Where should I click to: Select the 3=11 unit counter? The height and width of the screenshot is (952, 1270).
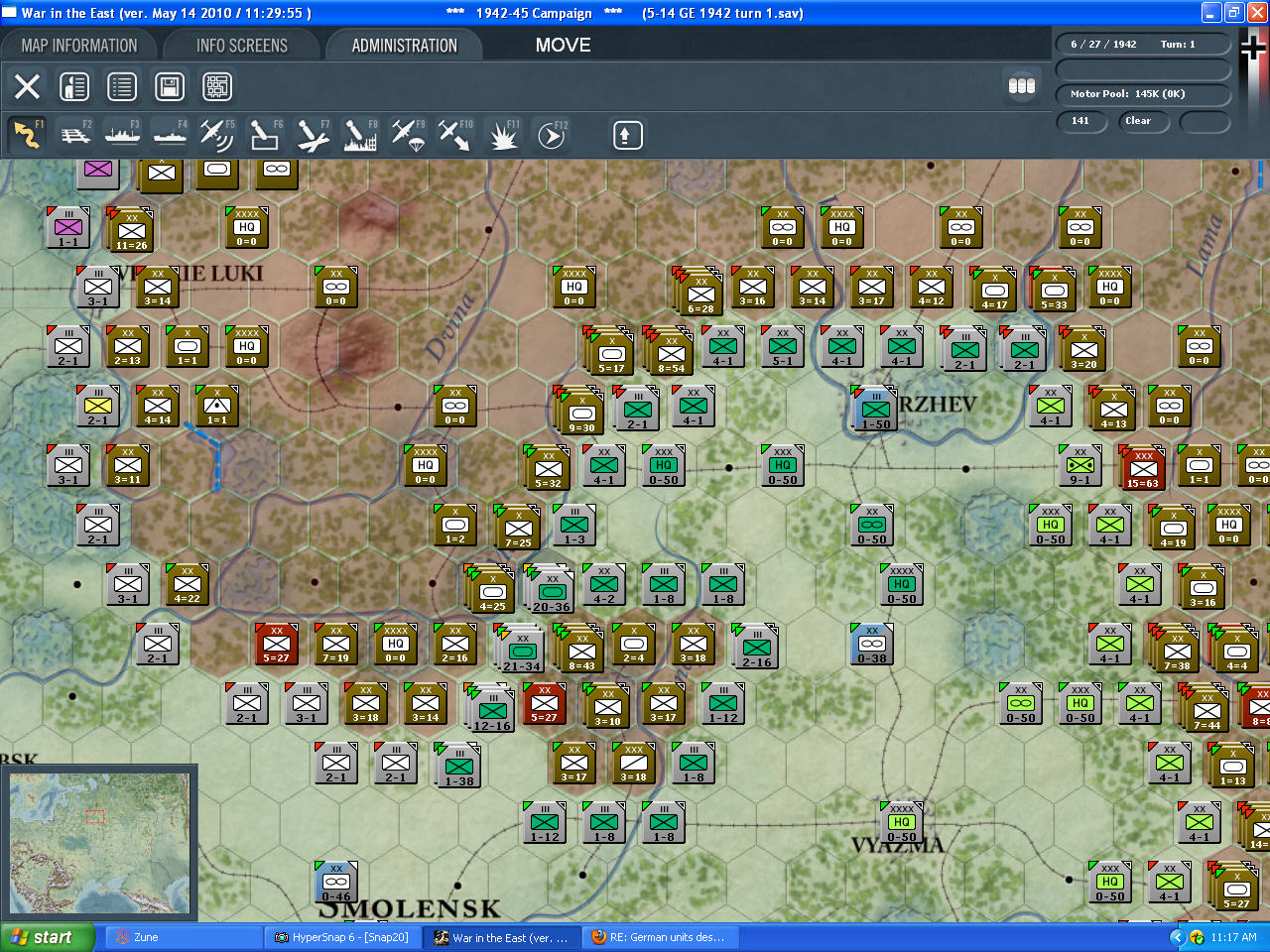click(127, 465)
